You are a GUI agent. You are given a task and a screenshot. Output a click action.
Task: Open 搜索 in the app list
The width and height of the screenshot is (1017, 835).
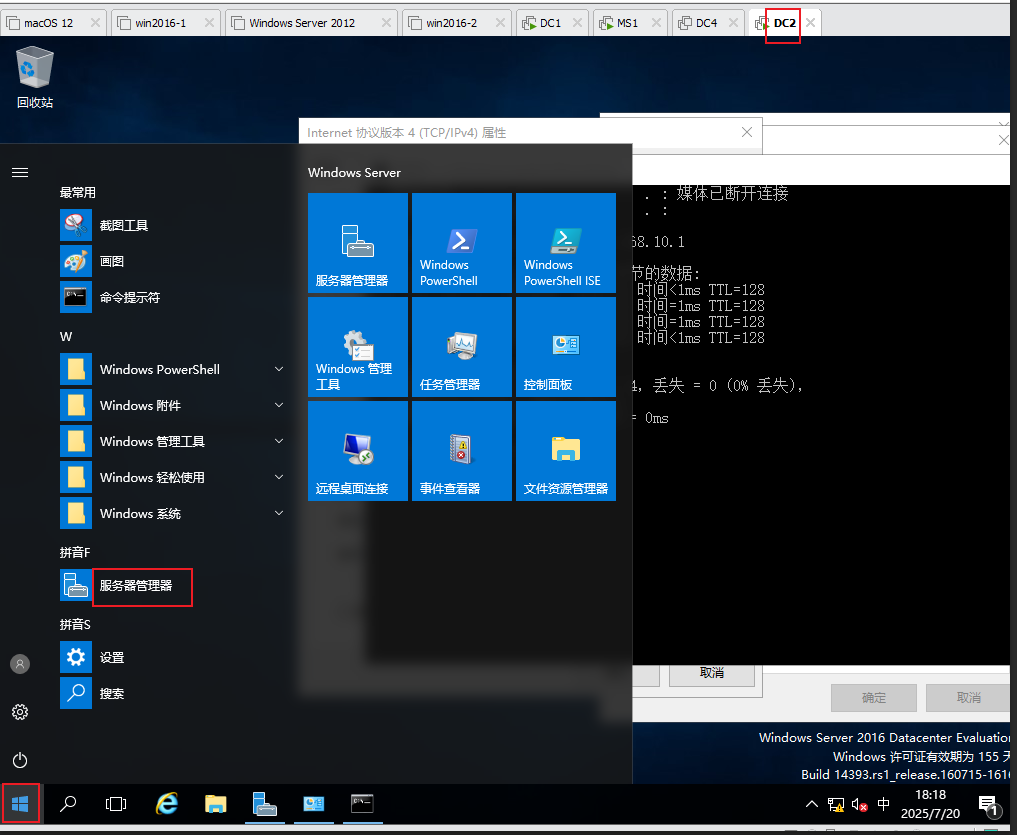[x=172, y=694]
